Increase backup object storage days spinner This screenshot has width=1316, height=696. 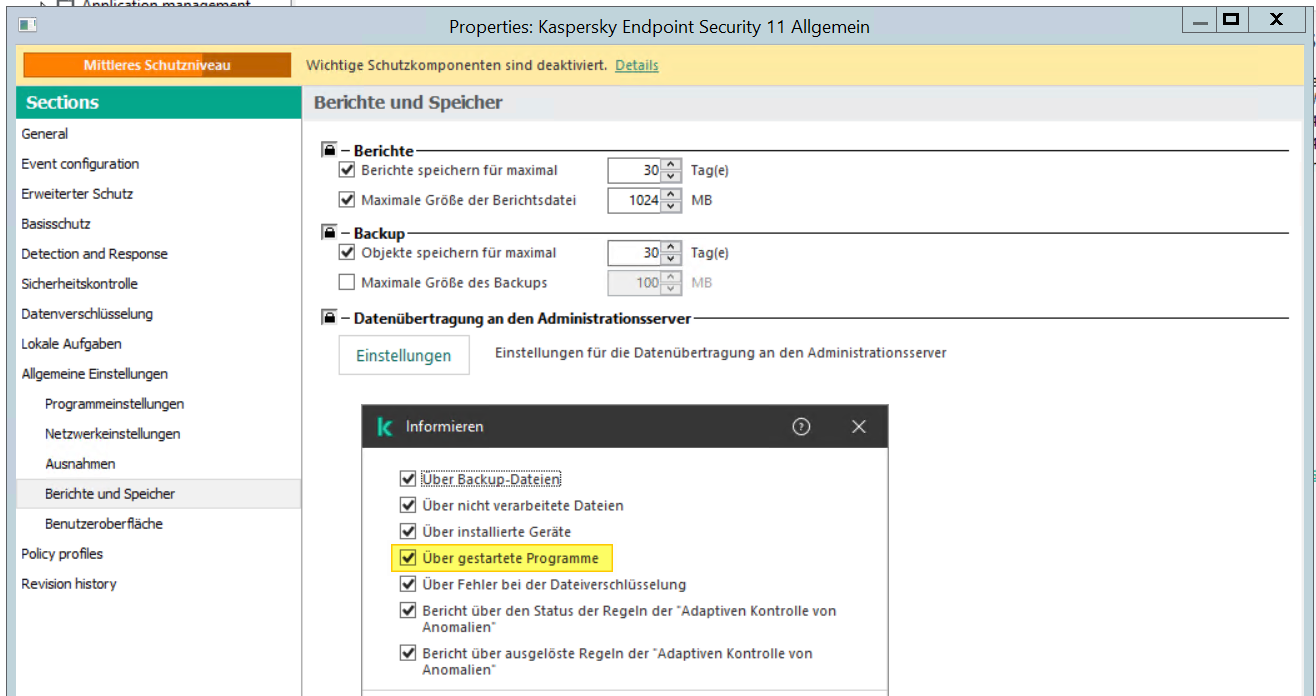(x=672, y=247)
